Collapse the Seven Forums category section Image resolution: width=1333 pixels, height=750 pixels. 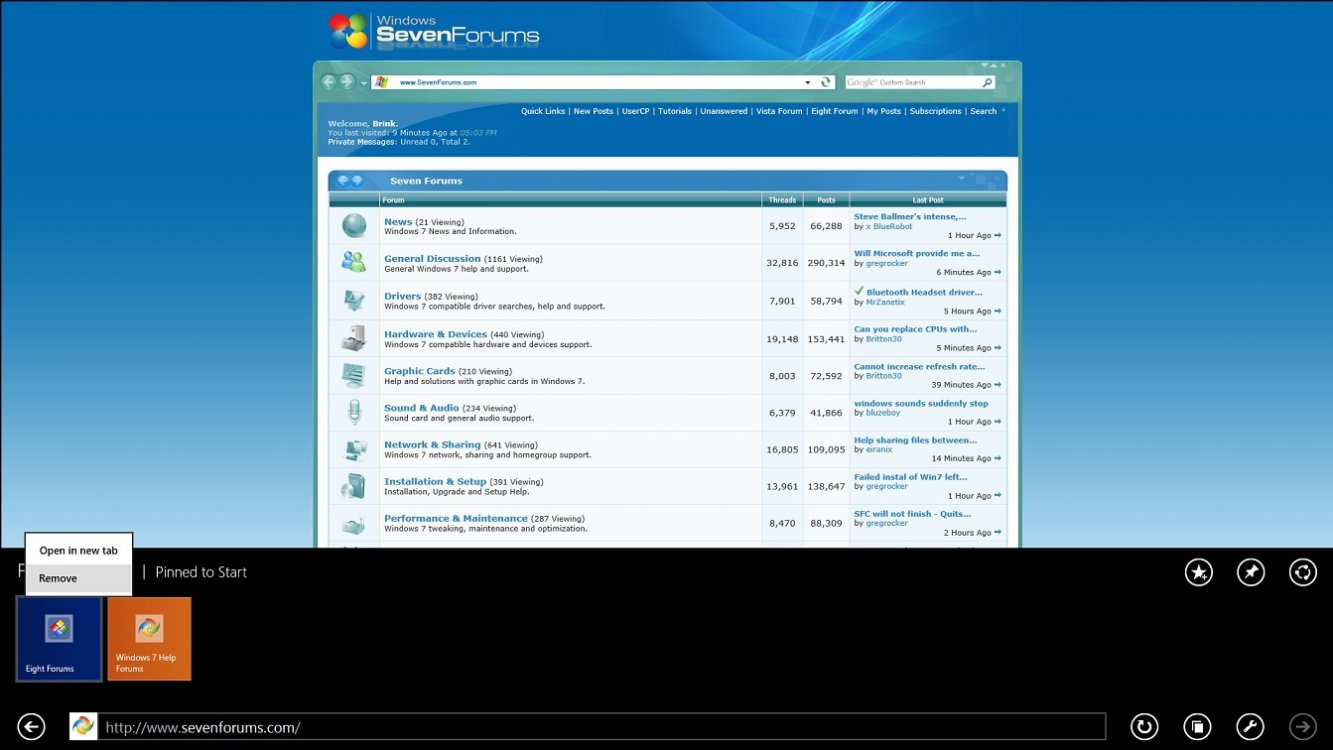(x=962, y=178)
